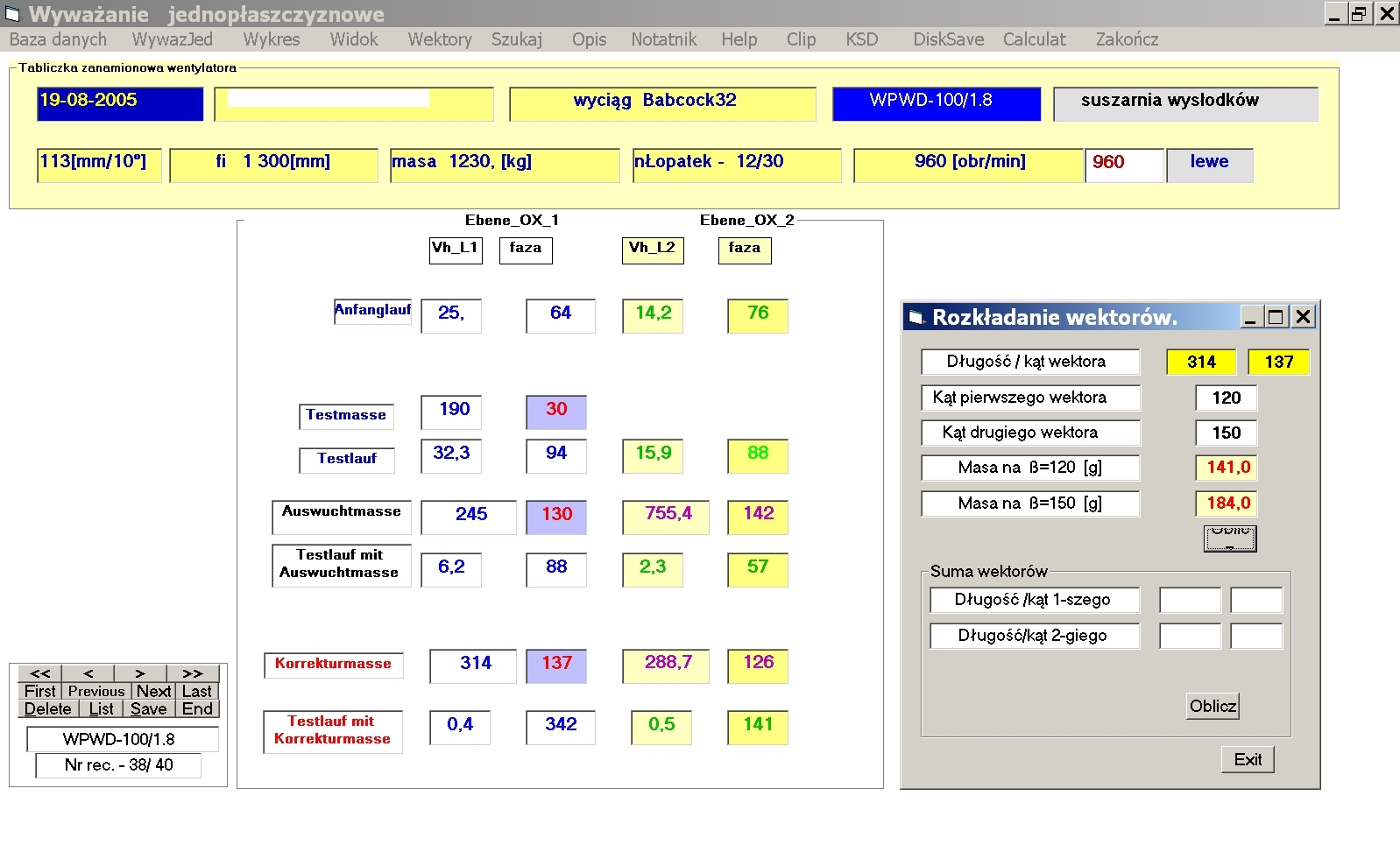Image resolution: width=1400 pixels, height=852 pixels.
Task: Click first empty Długość/kąt 1-szego input
Action: click(1190, 600)
